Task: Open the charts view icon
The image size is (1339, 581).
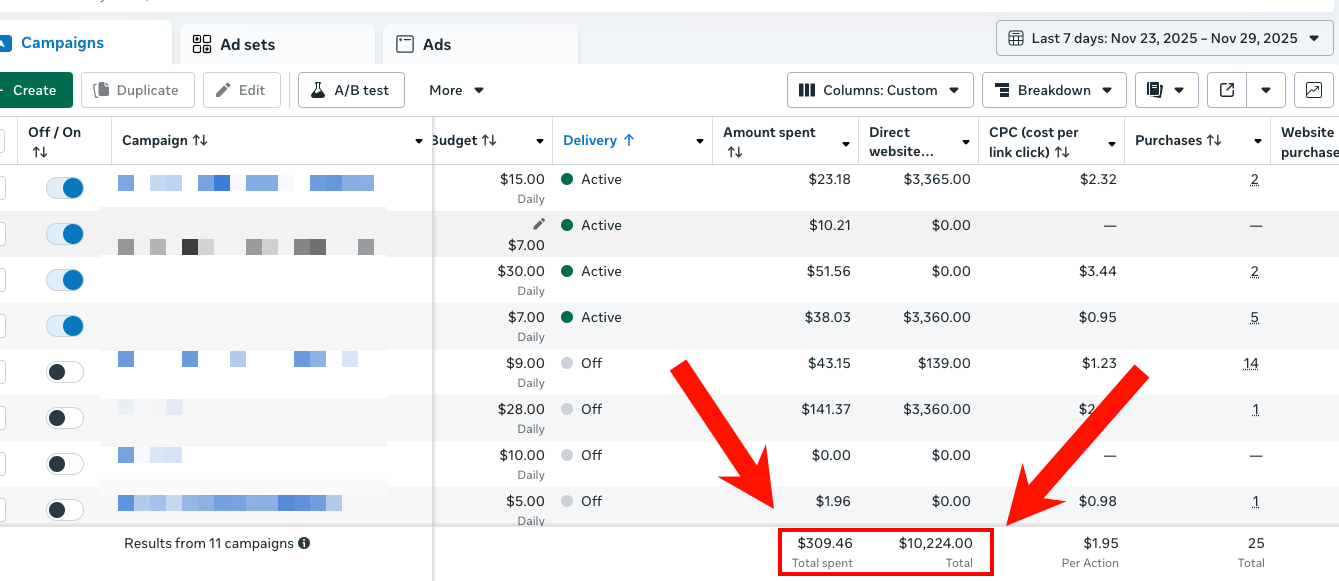Action: 1313,90
